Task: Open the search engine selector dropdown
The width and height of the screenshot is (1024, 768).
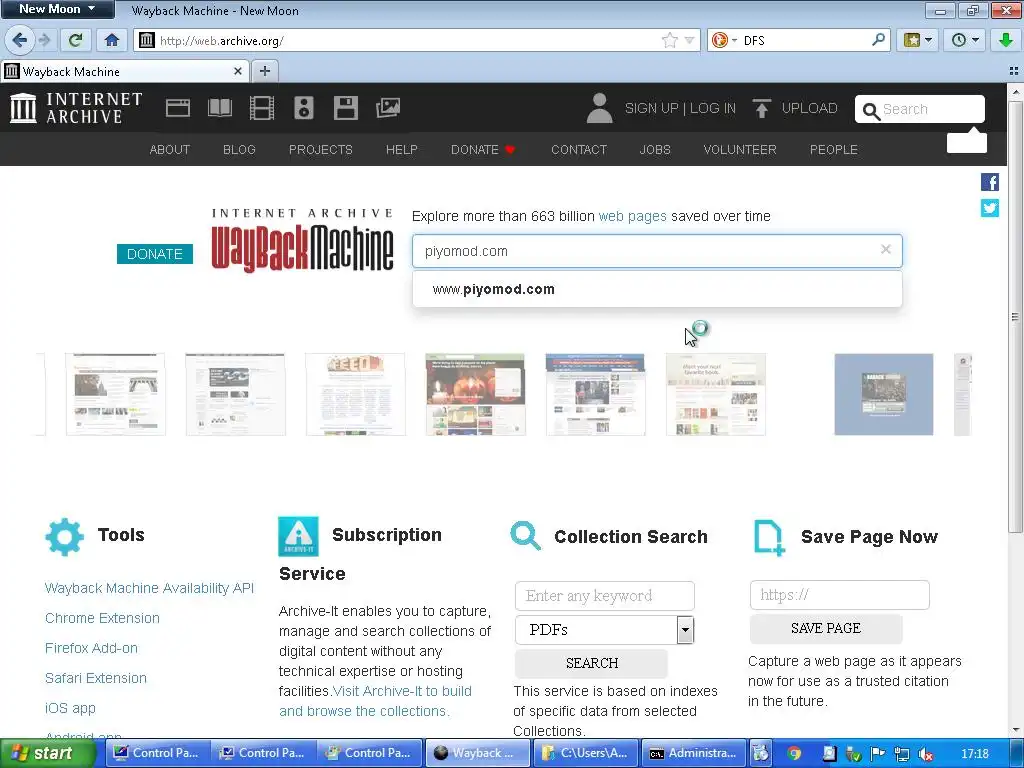Action: click(724, 40)
